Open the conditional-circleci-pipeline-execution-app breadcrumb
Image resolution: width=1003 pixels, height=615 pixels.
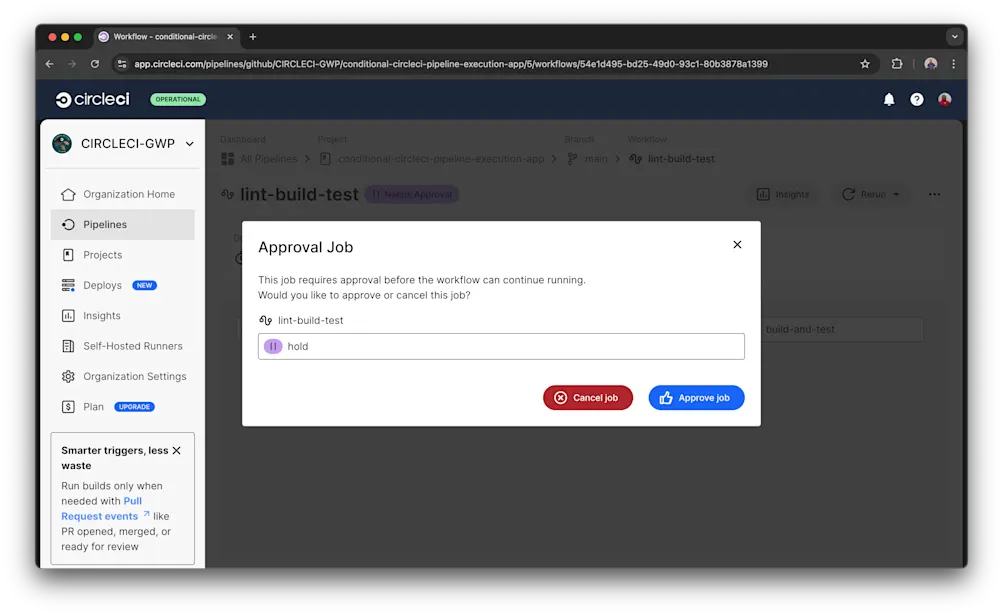point(432,159)
